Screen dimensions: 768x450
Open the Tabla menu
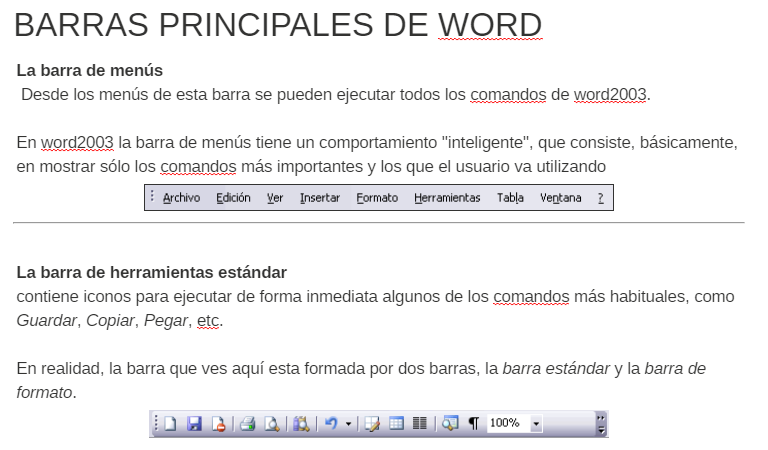[x=510, y=198]
